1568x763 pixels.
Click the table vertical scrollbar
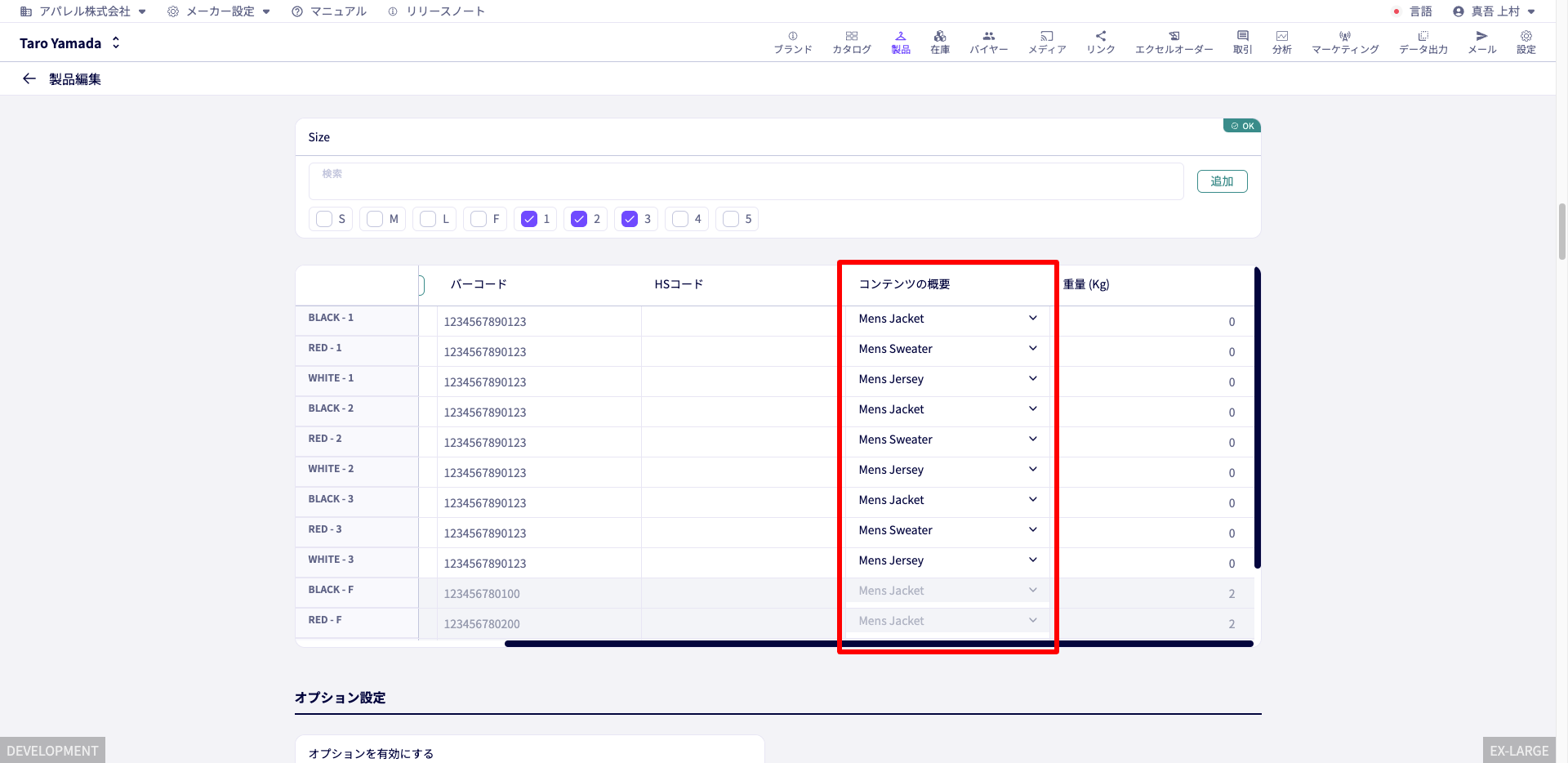[1258, 417]
